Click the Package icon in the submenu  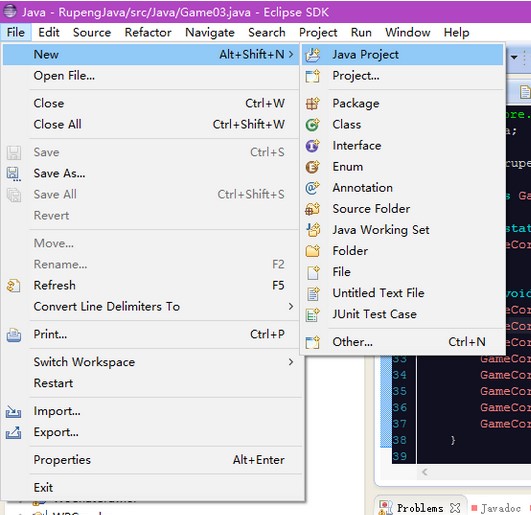tap(313, 104)
